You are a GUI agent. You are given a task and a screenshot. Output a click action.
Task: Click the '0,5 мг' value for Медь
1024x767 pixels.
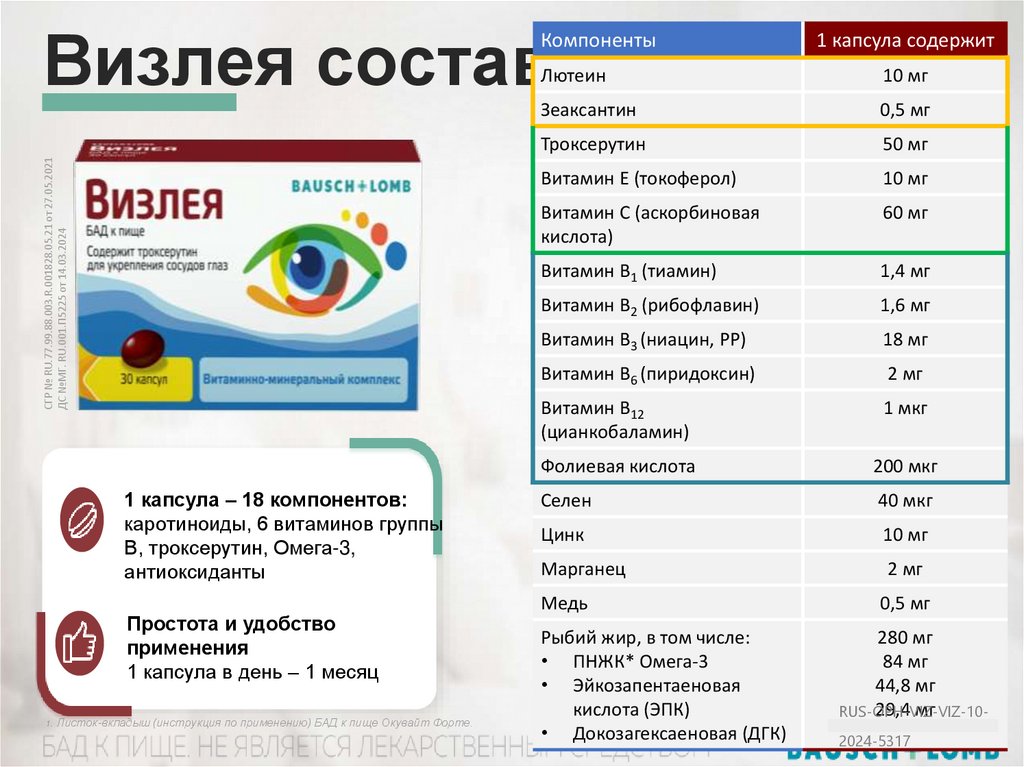pyautogui.click(x=905, y=603)
